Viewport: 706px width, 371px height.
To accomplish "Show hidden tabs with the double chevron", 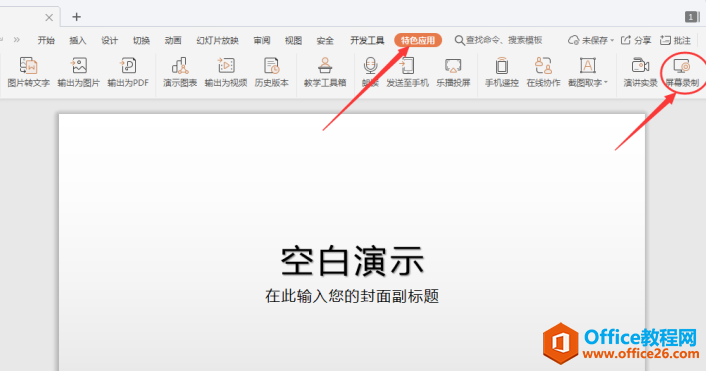I will point(17,40).
